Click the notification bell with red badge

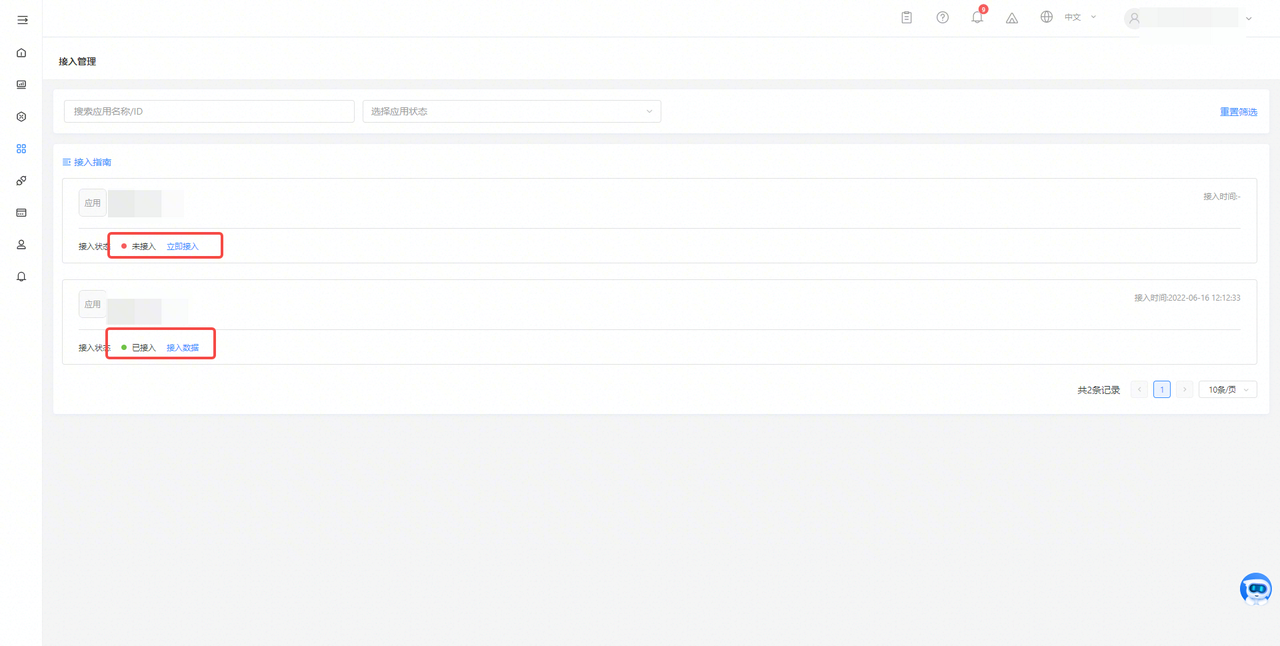pos(977,18)
